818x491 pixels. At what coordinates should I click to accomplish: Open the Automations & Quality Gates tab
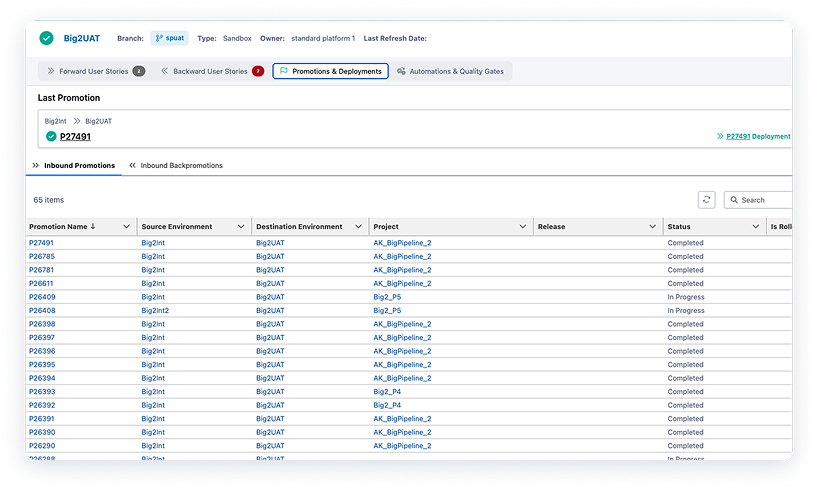pyautogui.click(x=450, y=71)
